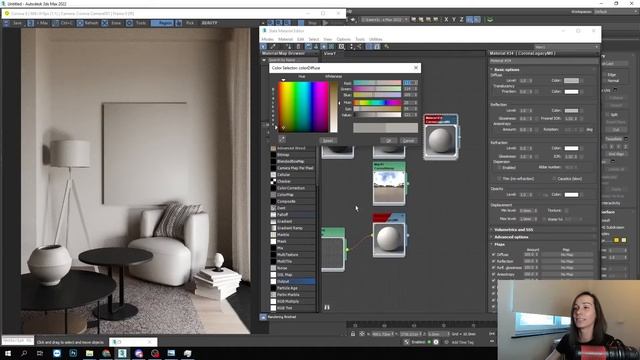Click the Red slider in Color Selector
The image size is (640, 360).
pos(377,83)
